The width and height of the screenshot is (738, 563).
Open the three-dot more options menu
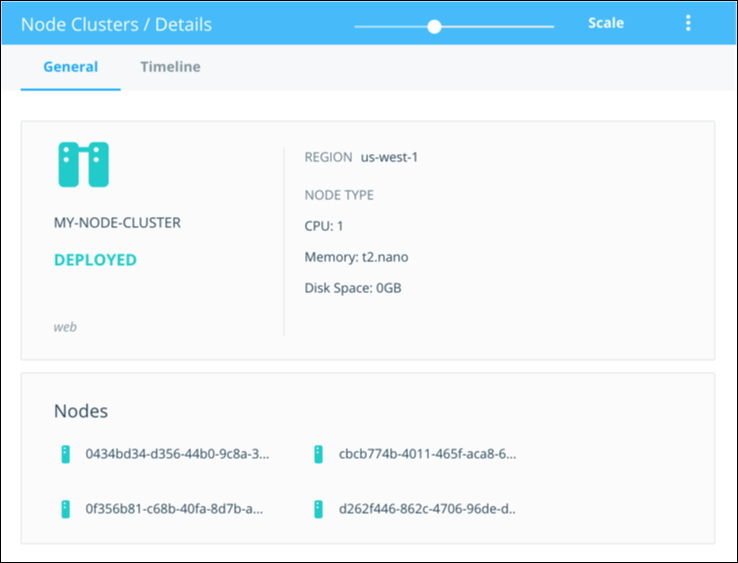coord(687,23)
